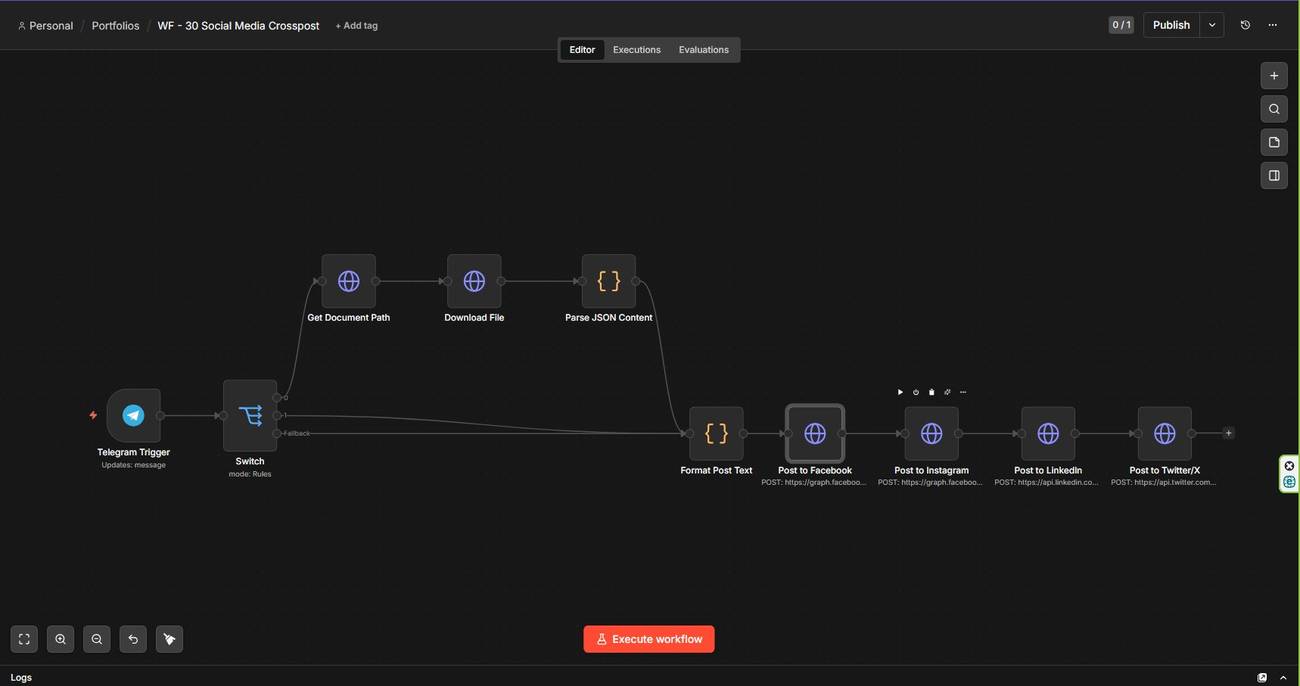Click Add tag next to workflow name

[x=356, y=26]
